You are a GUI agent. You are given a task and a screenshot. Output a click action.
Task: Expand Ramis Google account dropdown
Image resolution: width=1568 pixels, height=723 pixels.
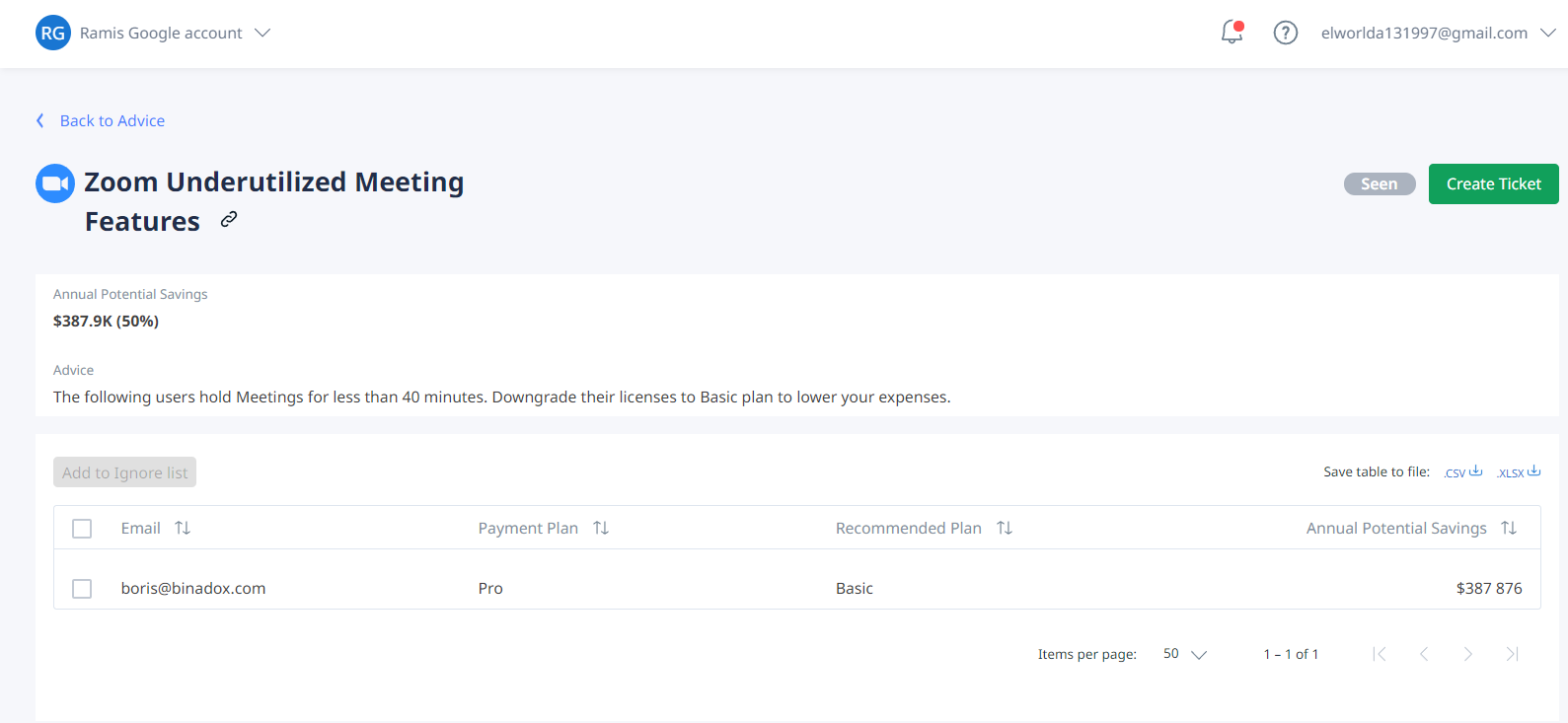coord(262,33)
